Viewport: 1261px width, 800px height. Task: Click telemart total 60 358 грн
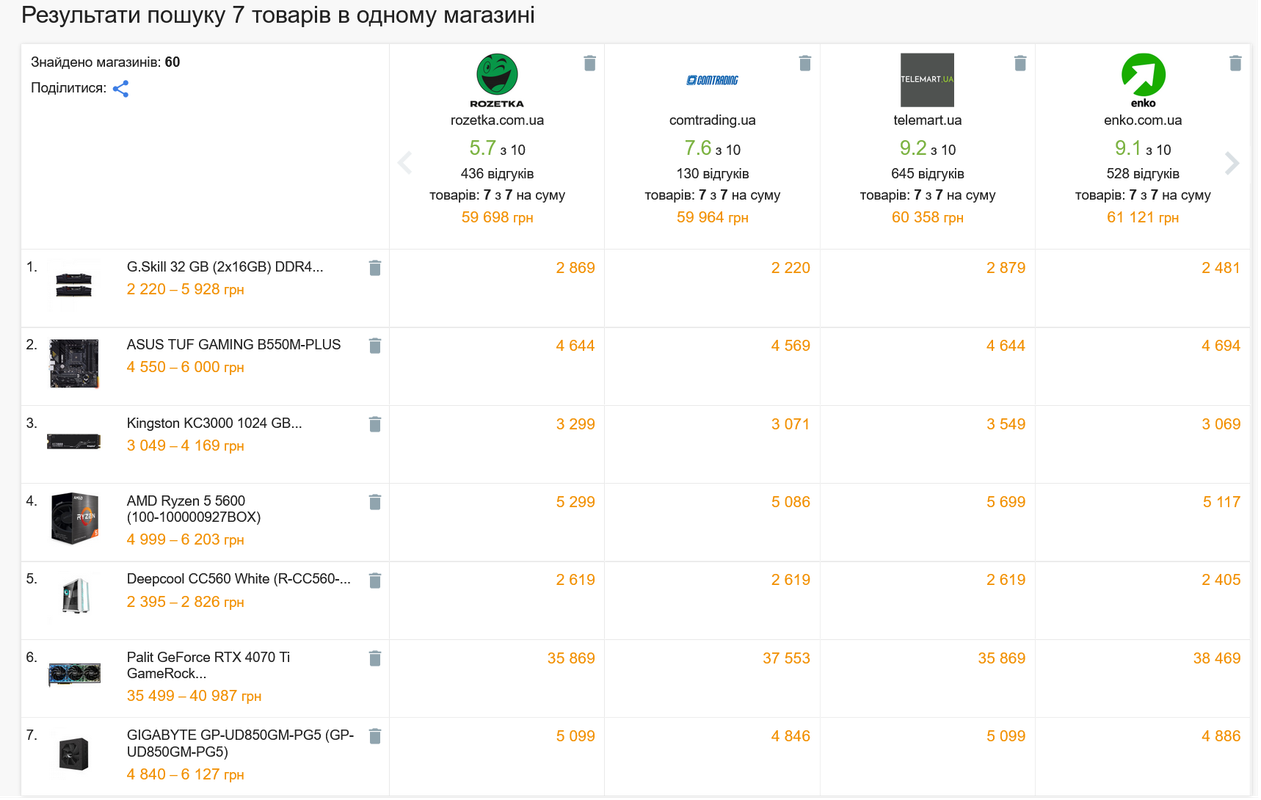coord(927,217)
